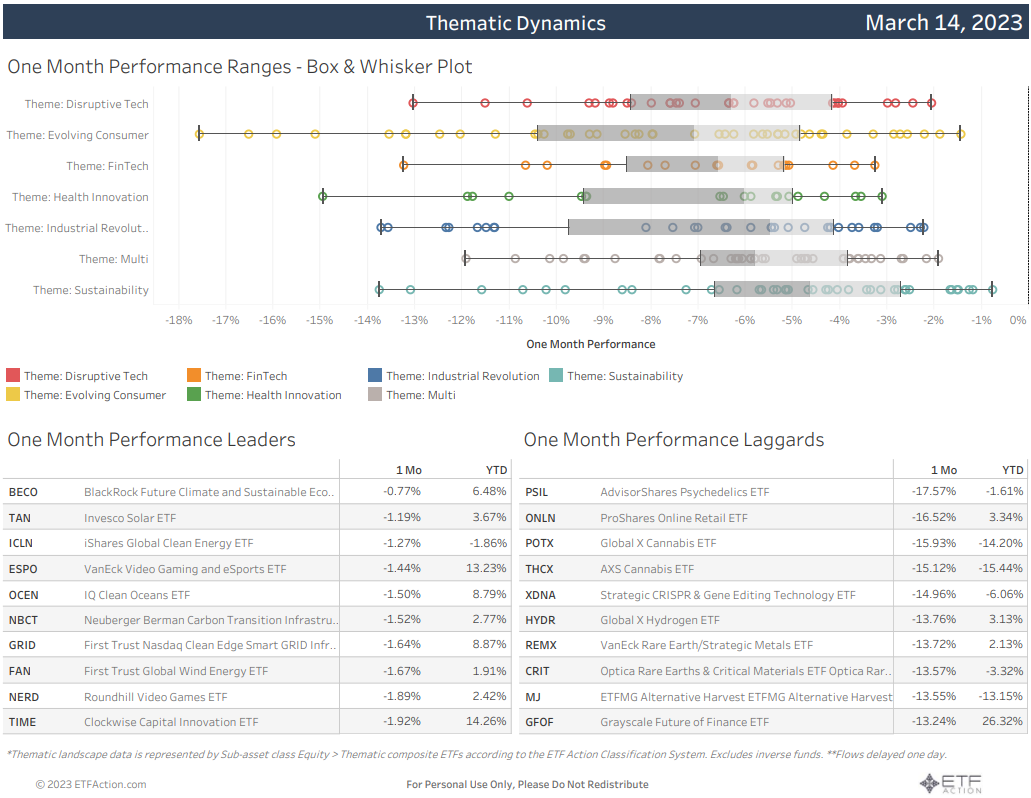Click the REMX ticker in Laggards
This screenshot has height=798, width=1031.
pyautogui.click(x=541, y=645)
